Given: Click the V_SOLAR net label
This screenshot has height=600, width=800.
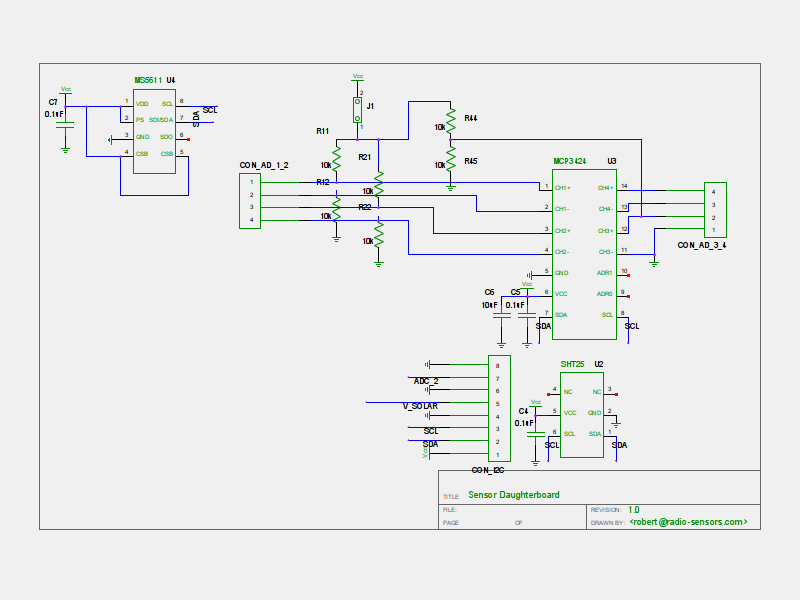Looking at the screenshot, I should click(x=420, y=407).
